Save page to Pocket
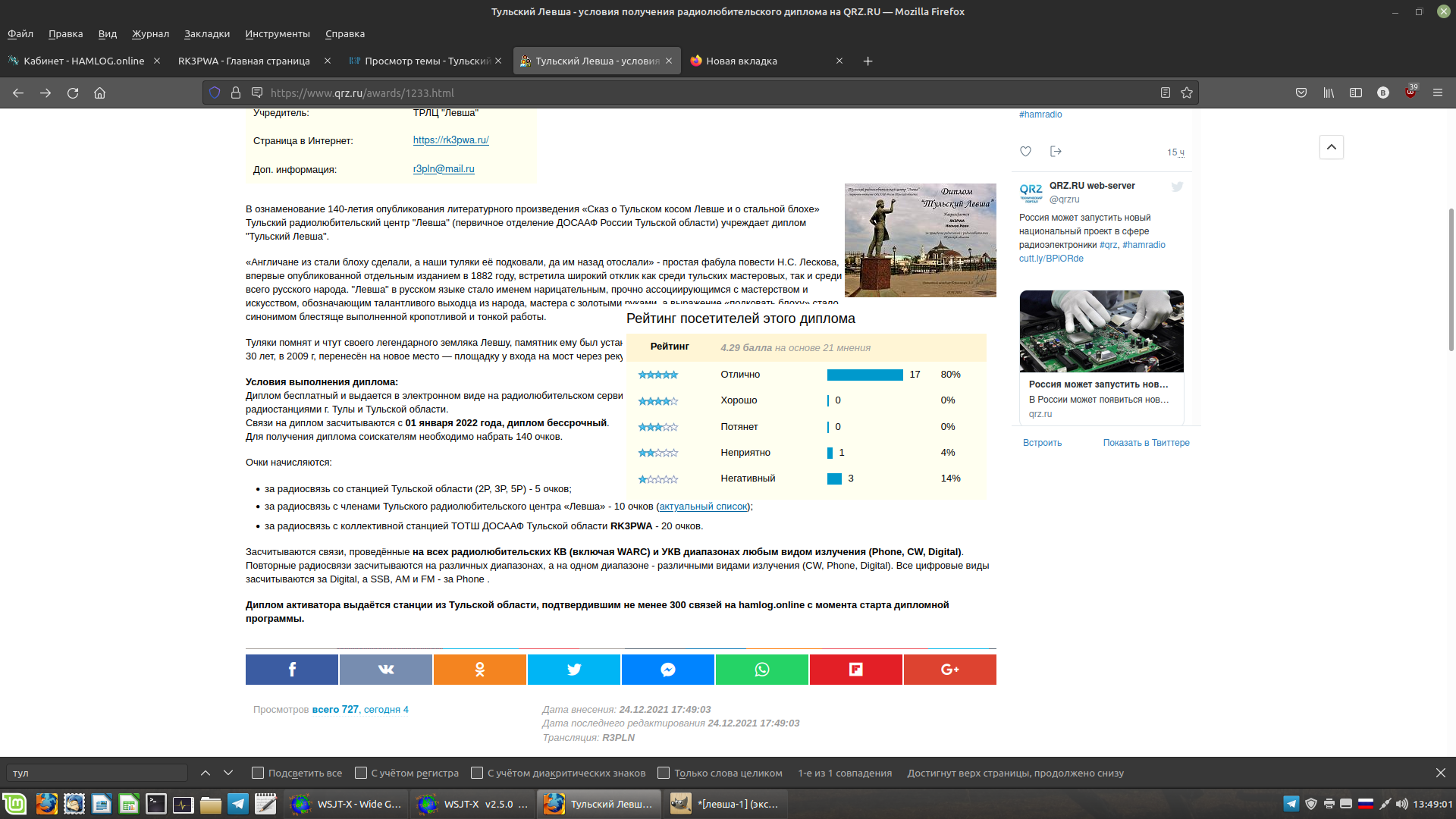This screenshot has width=1456, height=819. point(1301,93)
